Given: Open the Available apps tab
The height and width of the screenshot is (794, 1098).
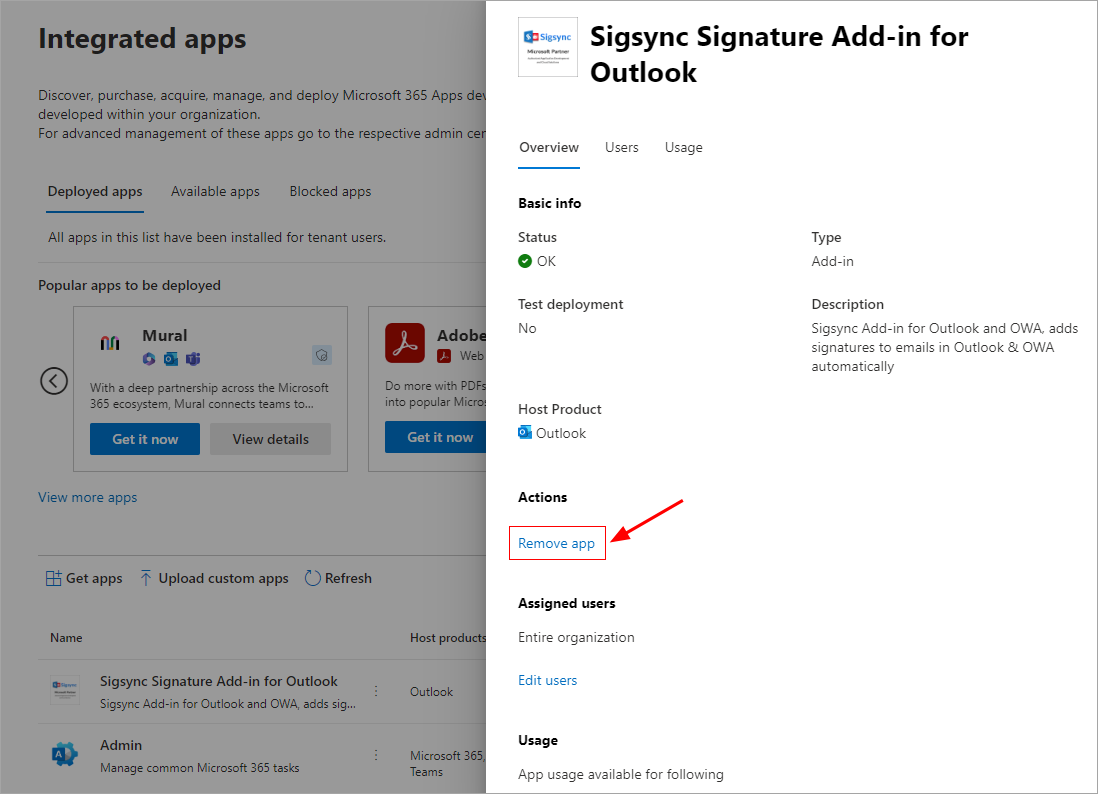Looking at the screenshot, I should (x=215, y=191).
